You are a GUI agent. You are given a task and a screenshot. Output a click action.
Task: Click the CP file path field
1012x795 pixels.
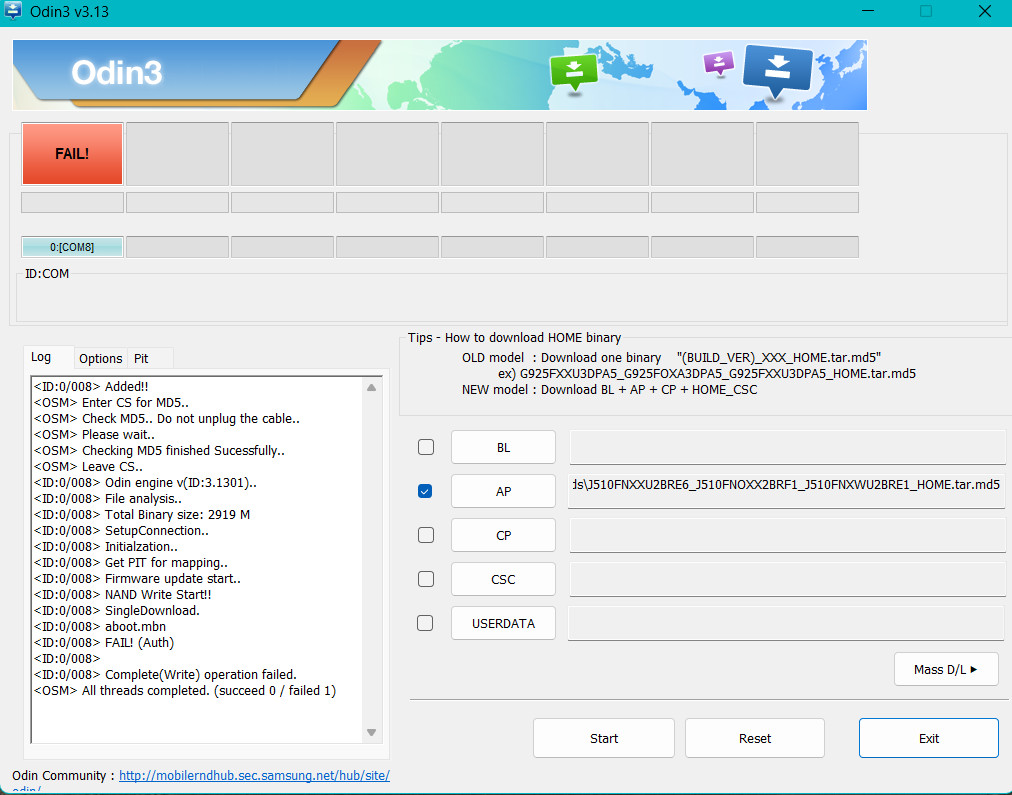[x=787, y=535]
